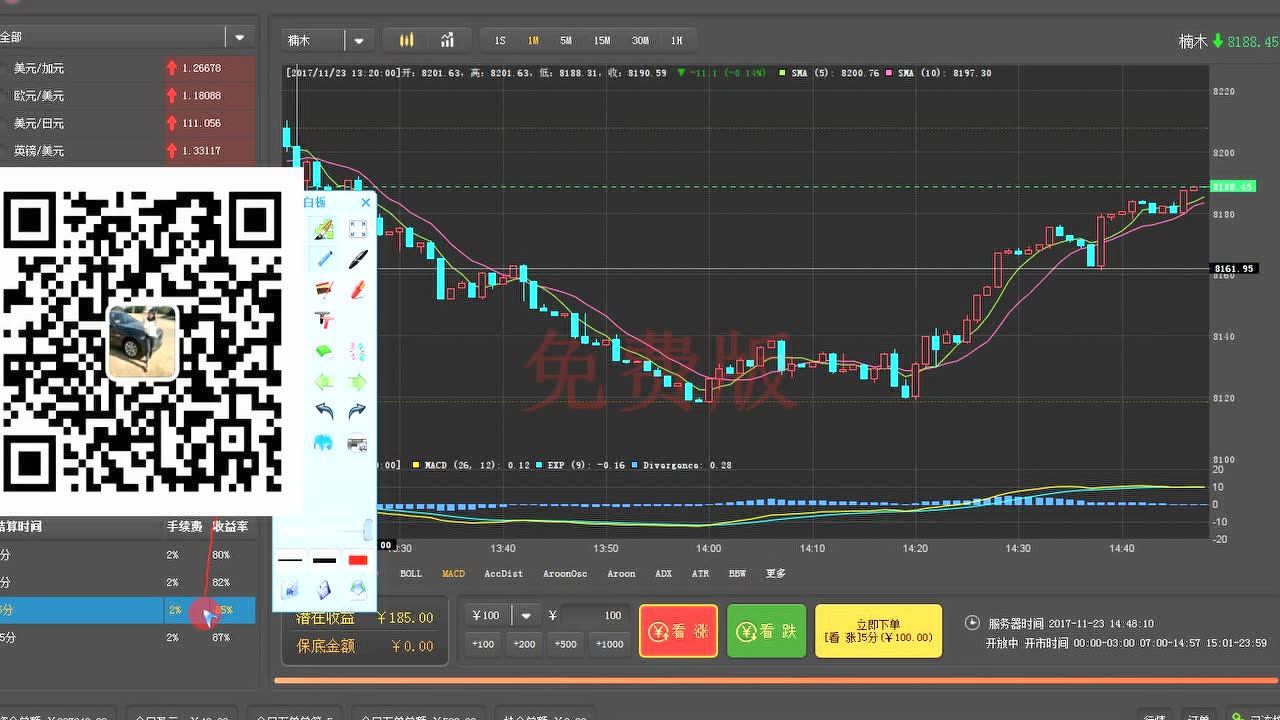Select the black fountain pen tool
The width and height of the screenshot is (1280, 720).
pos(357,260)
